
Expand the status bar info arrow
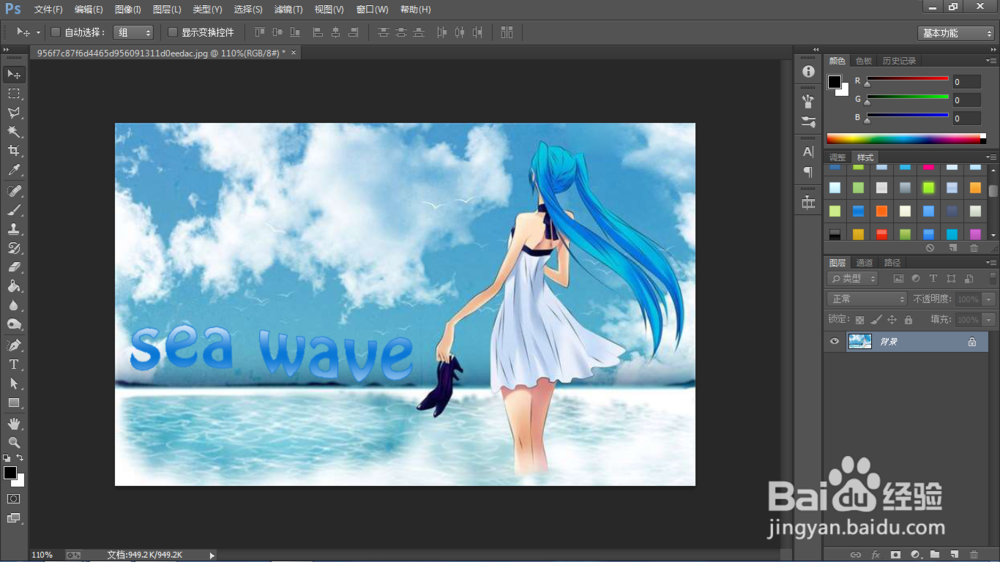[x=212, y=555]
